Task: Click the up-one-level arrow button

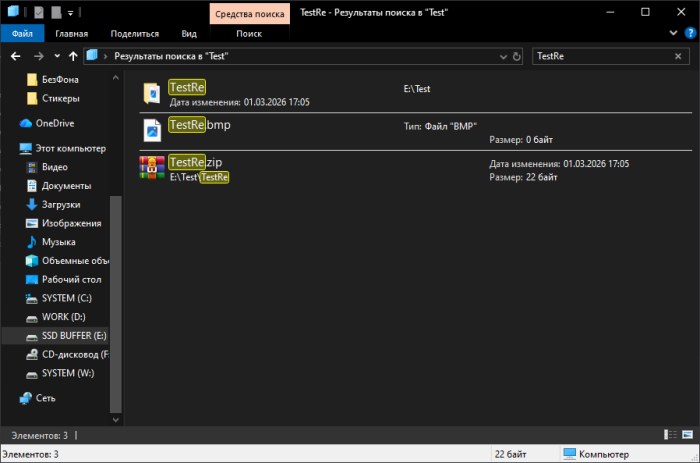Action: click(x=73, y=56)
